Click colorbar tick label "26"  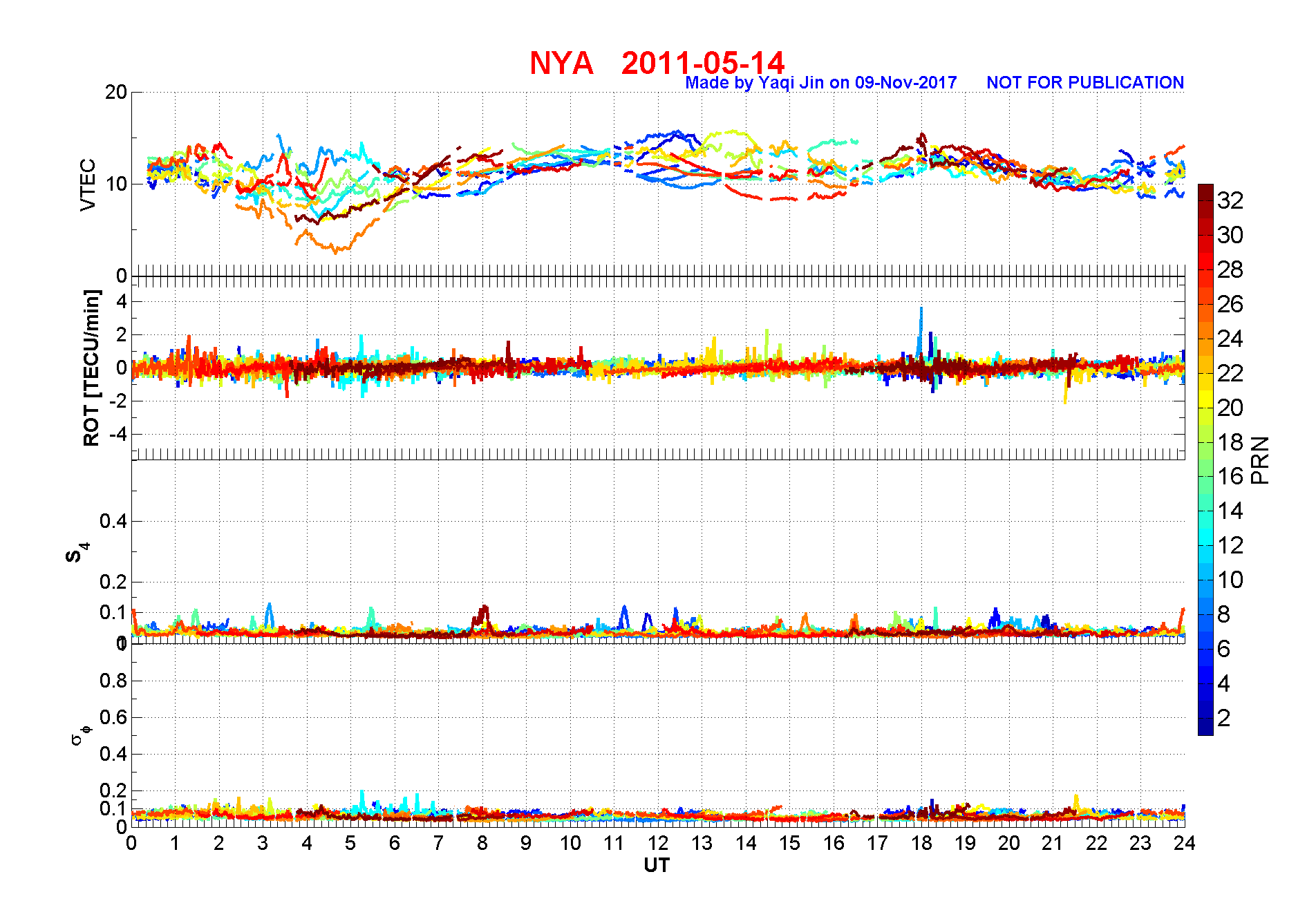point(1230,304)
